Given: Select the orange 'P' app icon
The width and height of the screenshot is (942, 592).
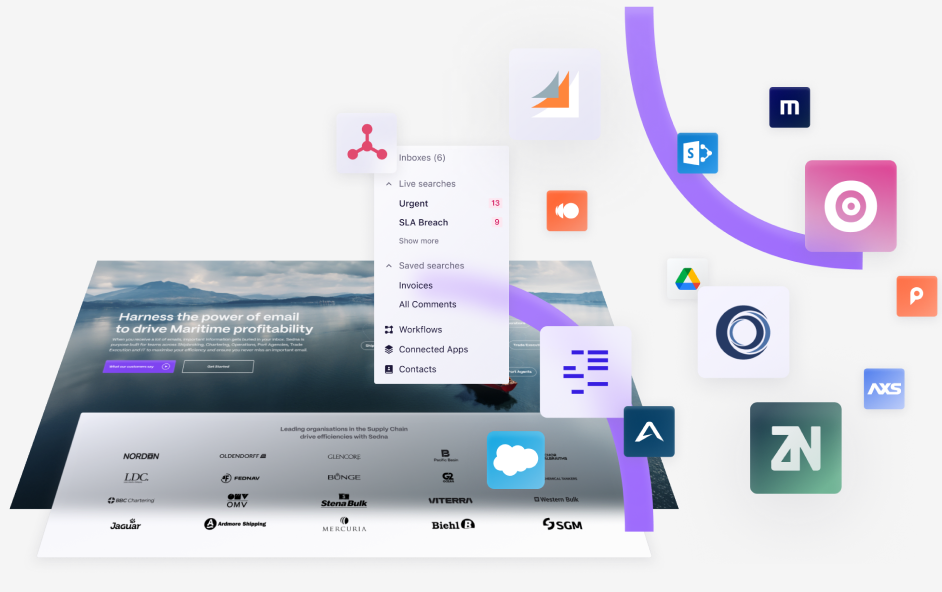Looking at the screenshot, I should (x=917, y=296).
